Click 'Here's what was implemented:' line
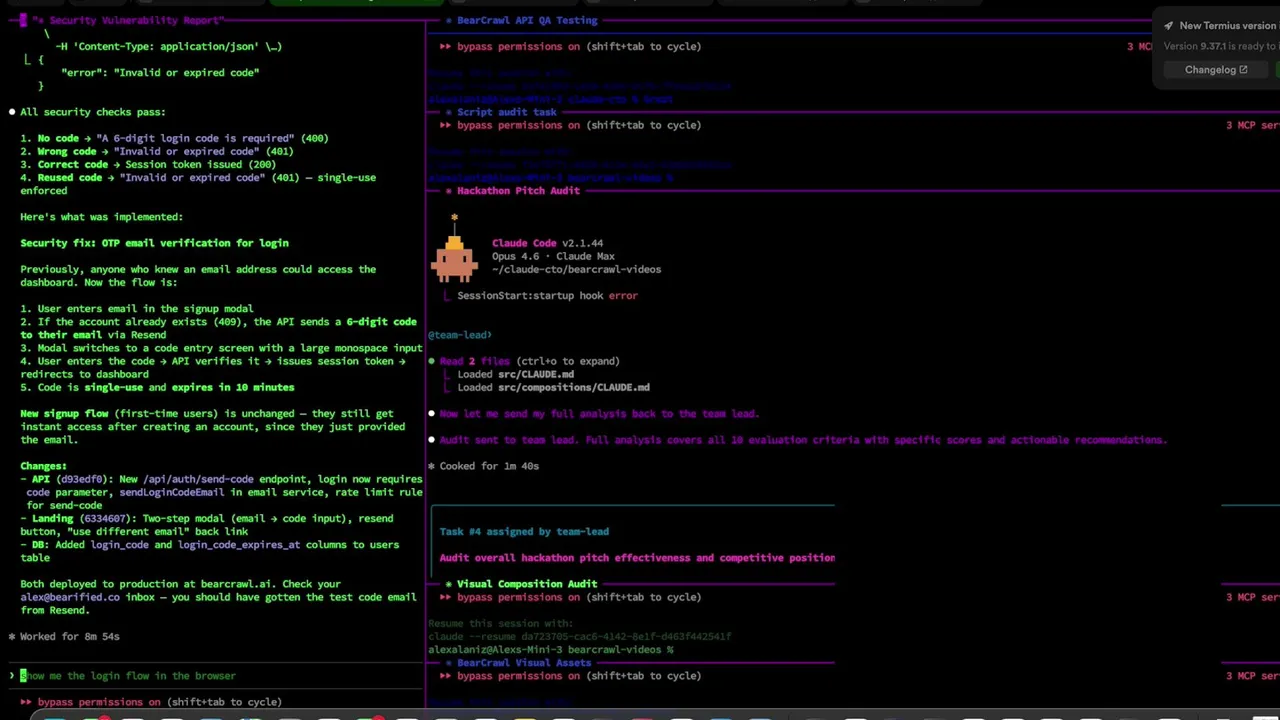1280x720 pixels. tap(101, 217)
